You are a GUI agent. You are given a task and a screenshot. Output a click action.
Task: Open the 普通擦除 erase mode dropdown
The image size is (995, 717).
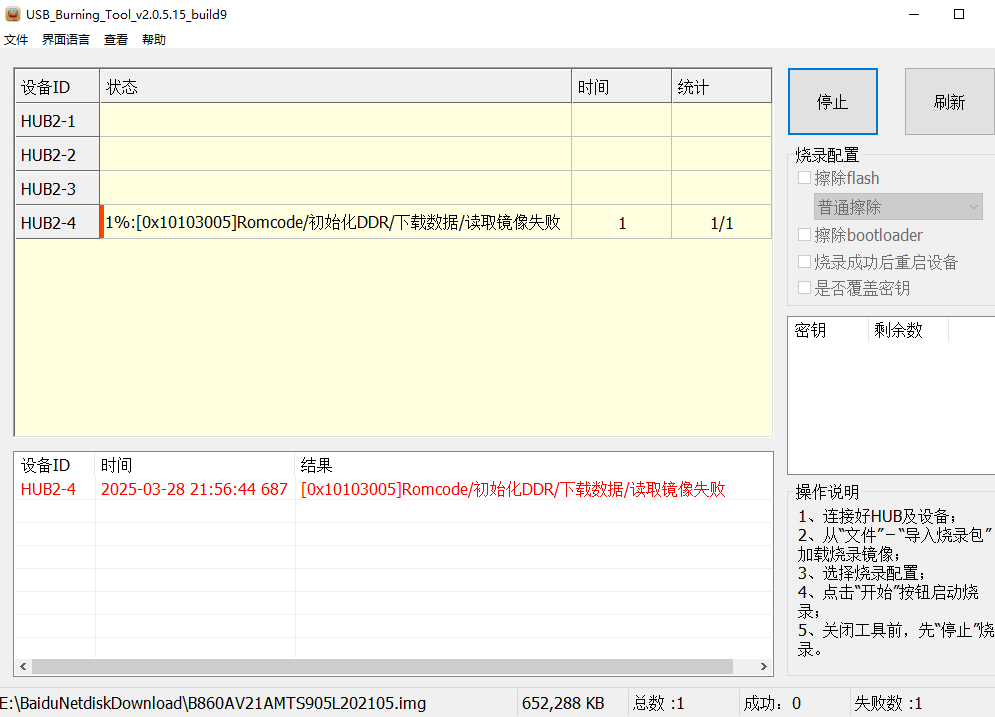pyautogui.click(x=897, y=206)
